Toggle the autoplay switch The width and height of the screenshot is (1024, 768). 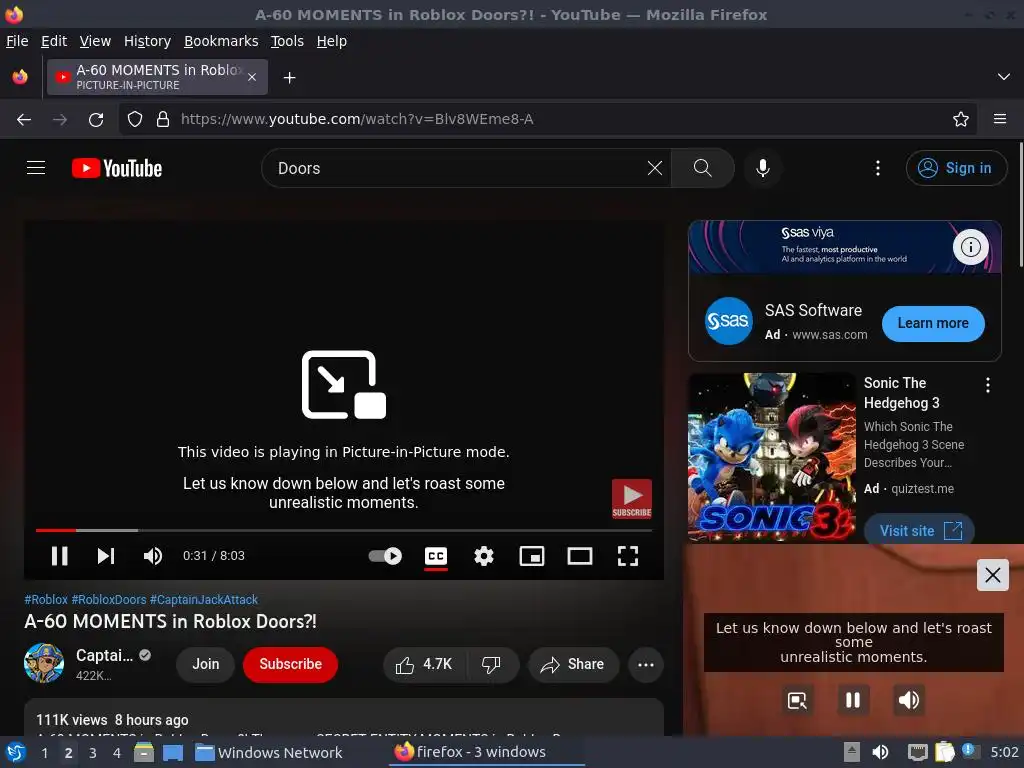[x=385, y=556]
